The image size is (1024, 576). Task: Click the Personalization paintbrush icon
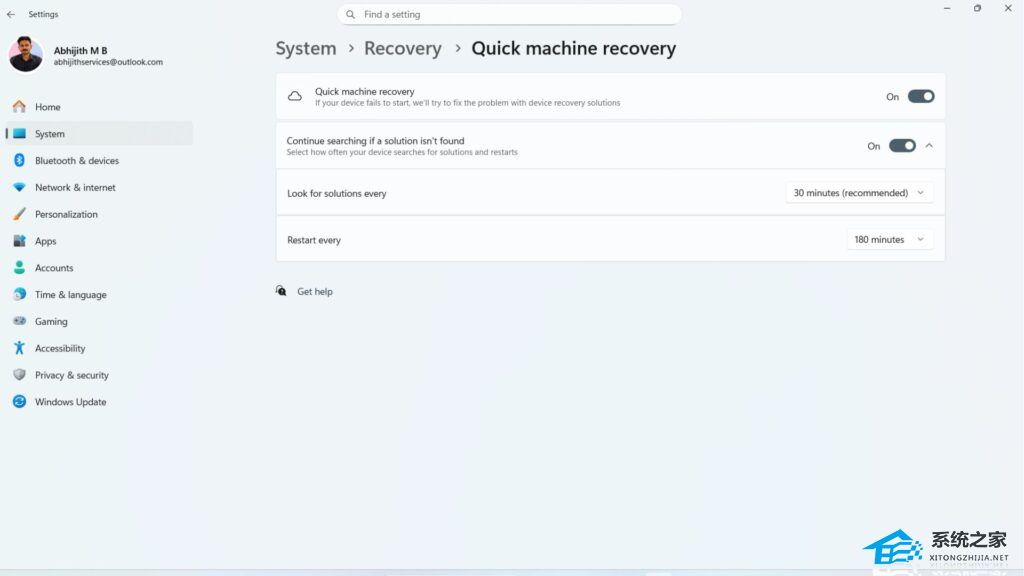coord(20,214)
